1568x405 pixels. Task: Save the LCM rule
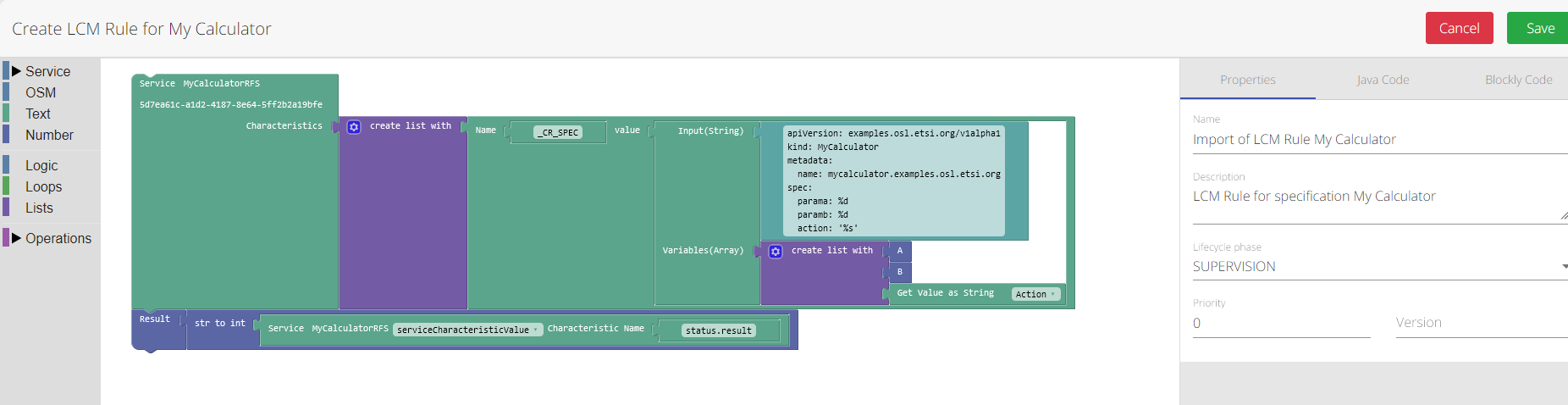point(1539,28)
